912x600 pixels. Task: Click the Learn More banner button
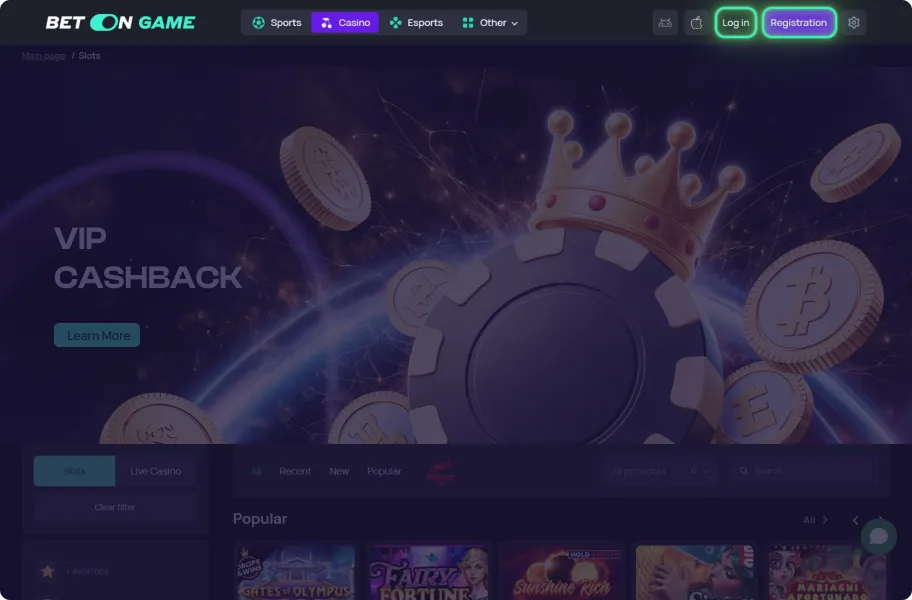pos(97,335)
